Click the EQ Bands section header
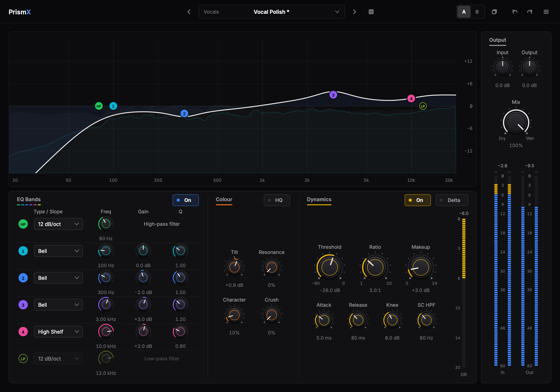The width and height of the screenshot is (560, 392). click(x=29, y=200)
